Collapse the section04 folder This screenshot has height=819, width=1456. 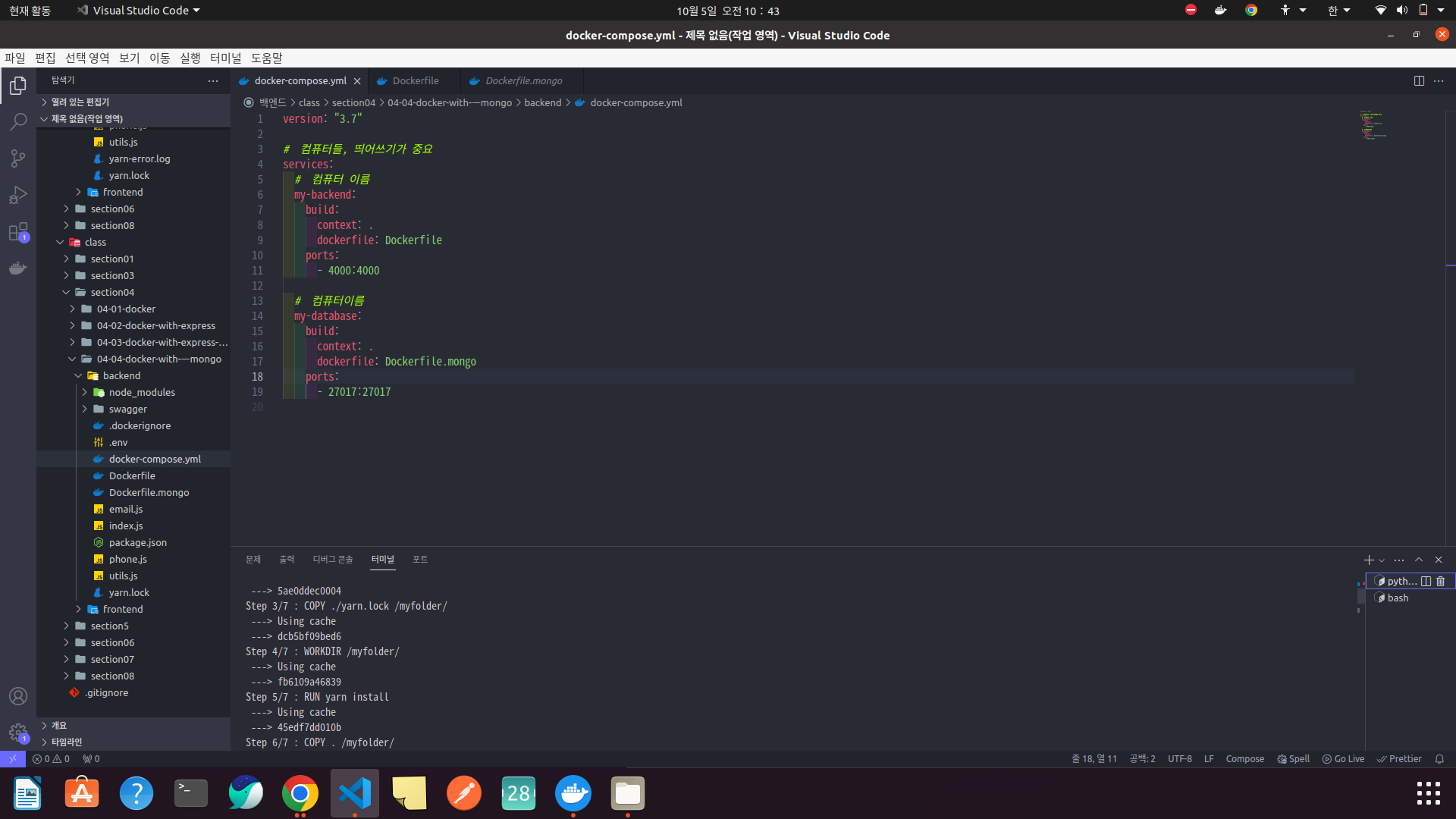(x=133, y=293)
